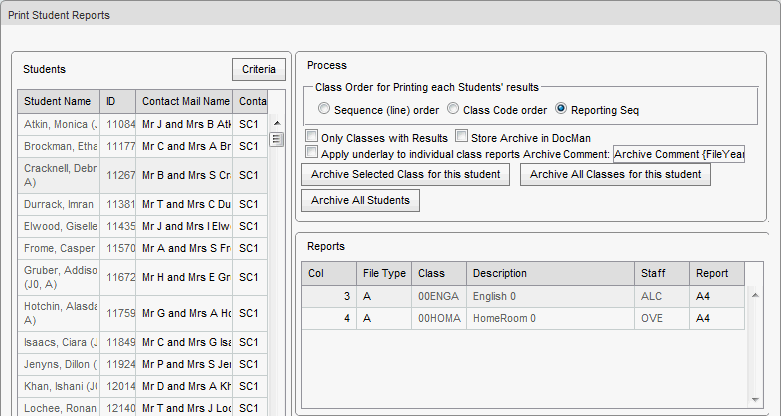The height and width of the screenshot is (416, 781).
Task: Click the File Type column header
Action: (x=384, y=274)
